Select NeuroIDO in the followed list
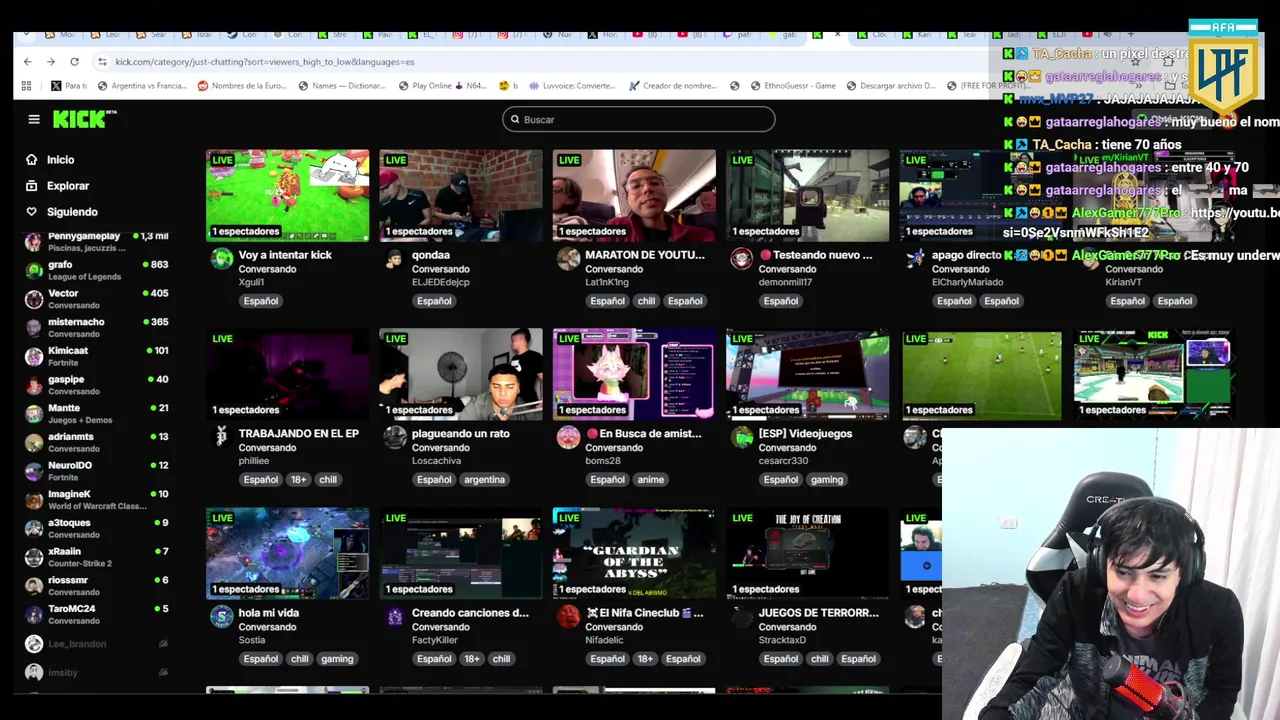Image resolution: width=1280 pixels, height=720 pixels. [x=97, y=471]
